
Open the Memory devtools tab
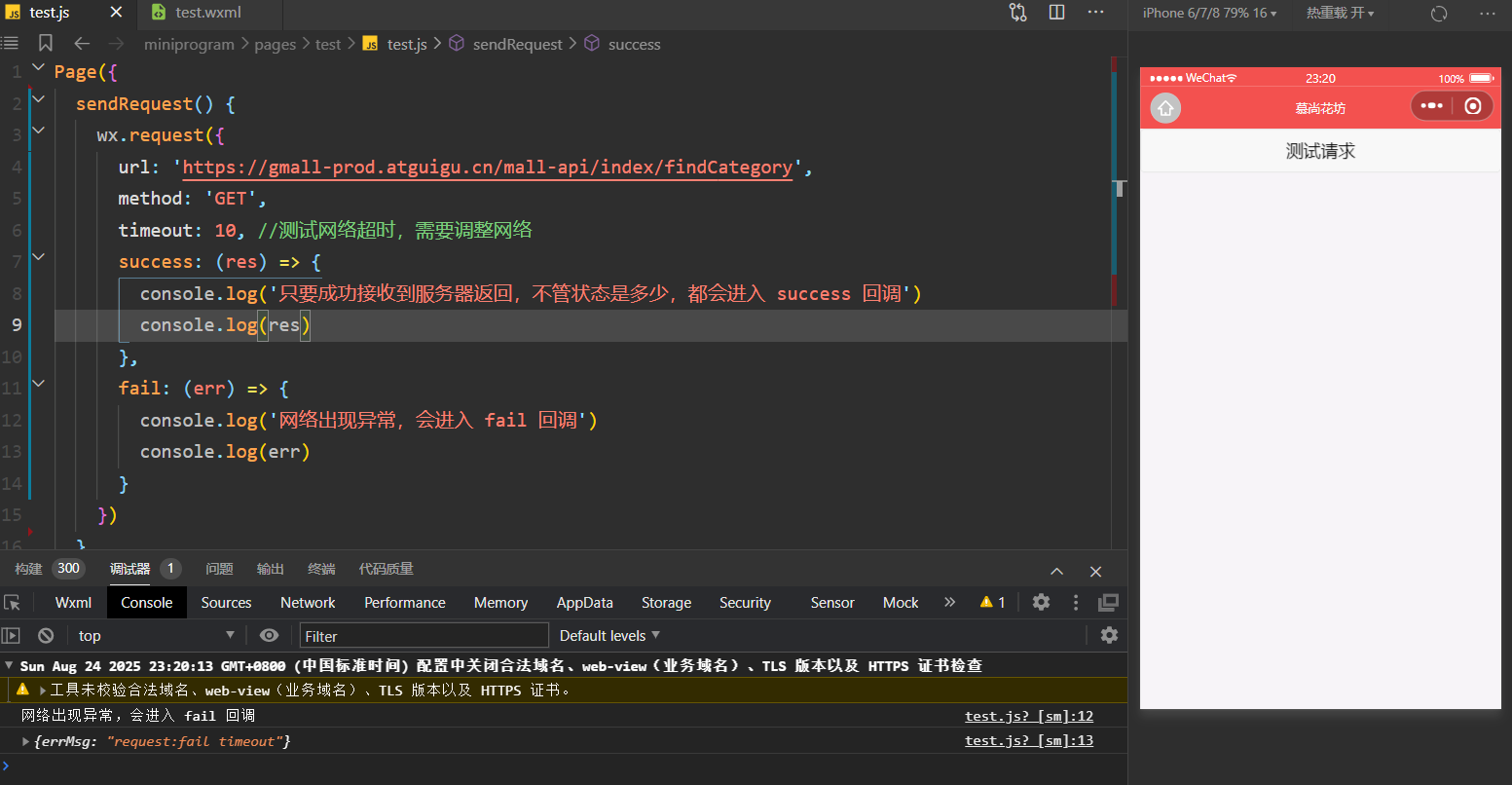click(x=500, y=603)
